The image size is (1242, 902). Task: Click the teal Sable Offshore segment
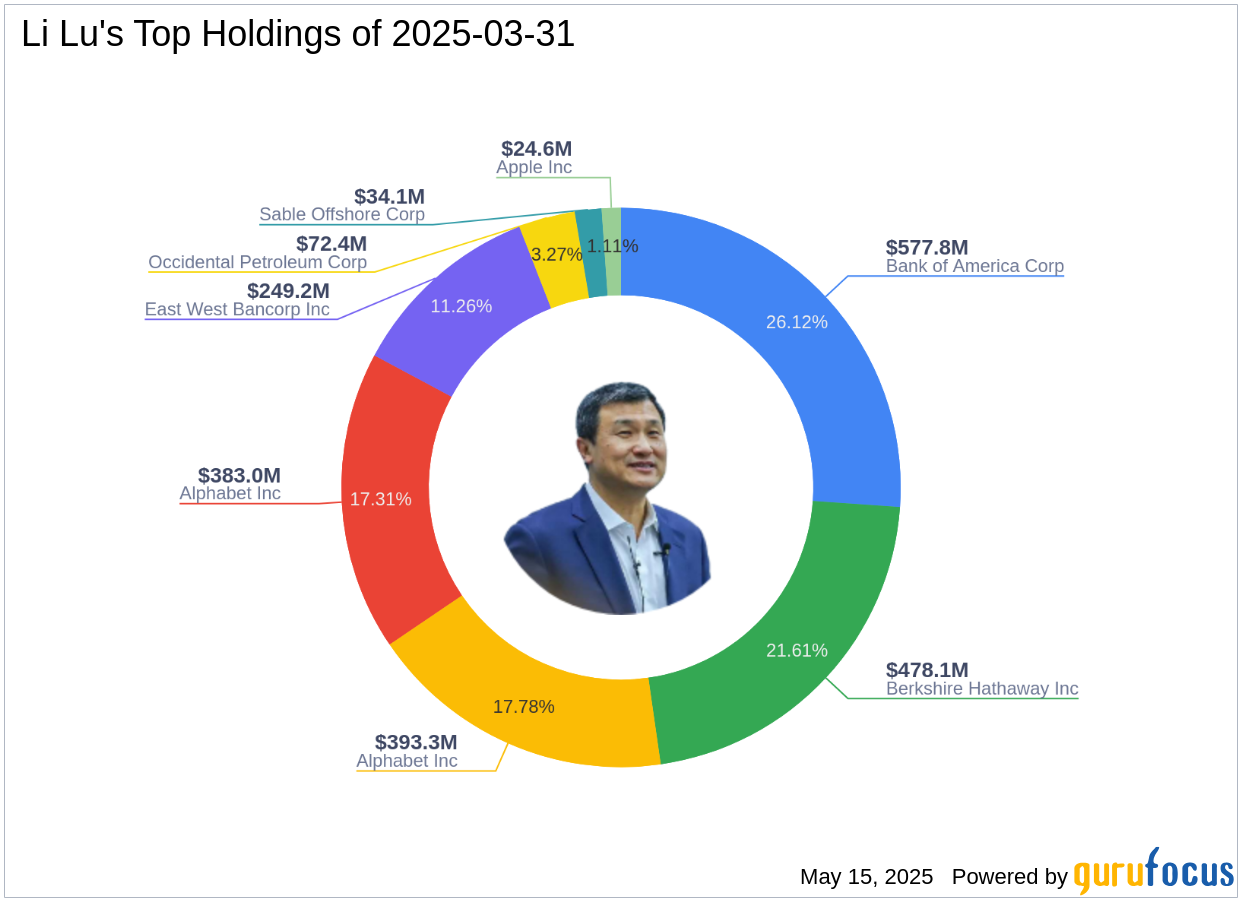click(x=591, y=253)
